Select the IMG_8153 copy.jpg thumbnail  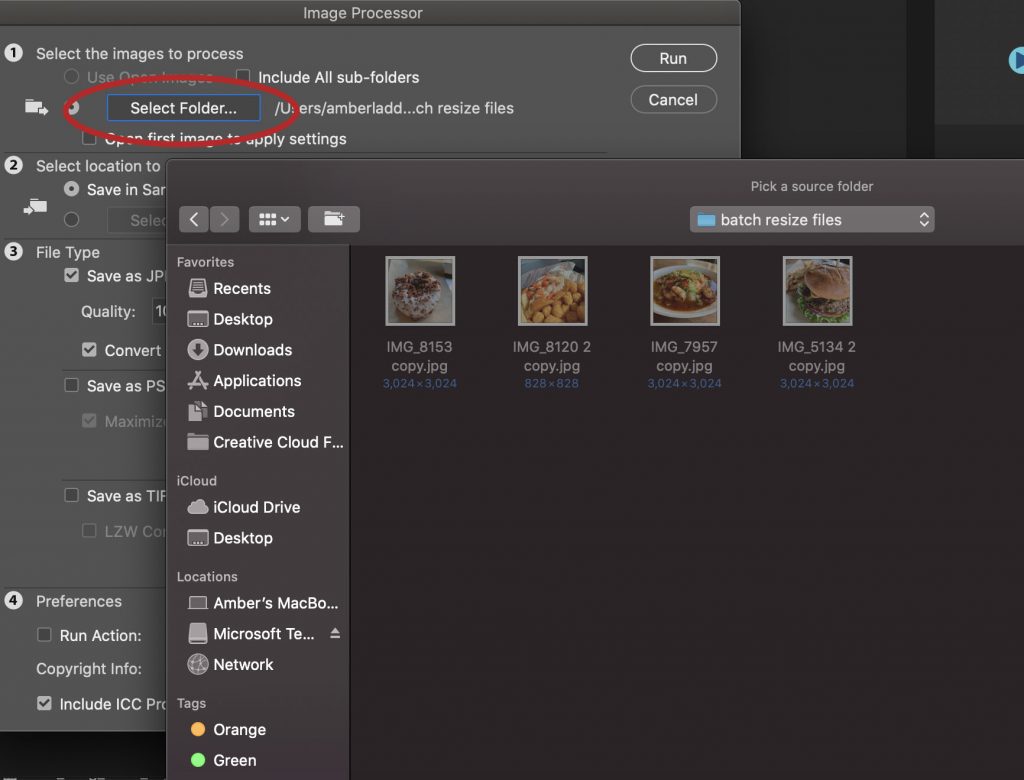pos(420,291)
